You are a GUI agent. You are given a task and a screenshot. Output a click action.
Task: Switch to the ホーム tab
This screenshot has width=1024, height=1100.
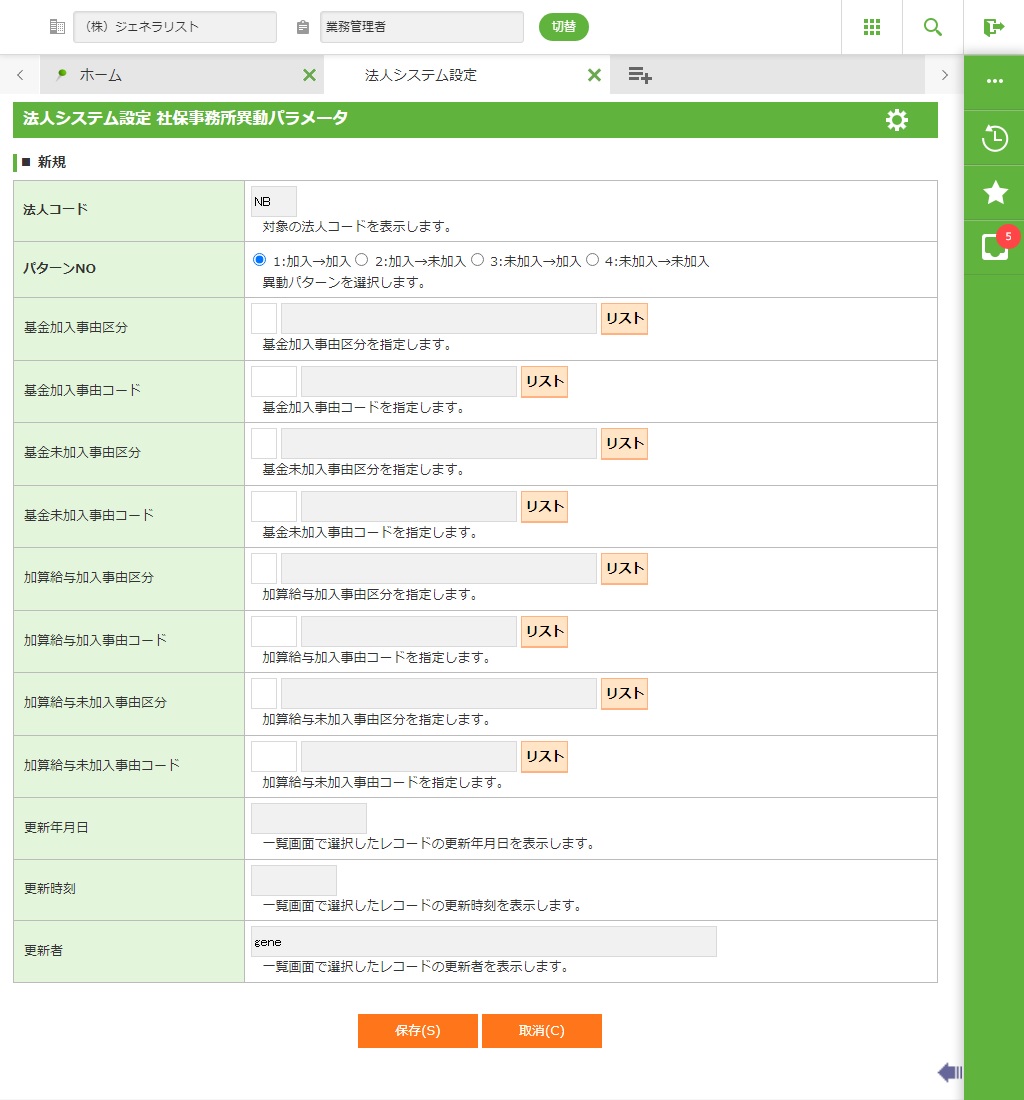pyautogui.click(x=100, y=75)
